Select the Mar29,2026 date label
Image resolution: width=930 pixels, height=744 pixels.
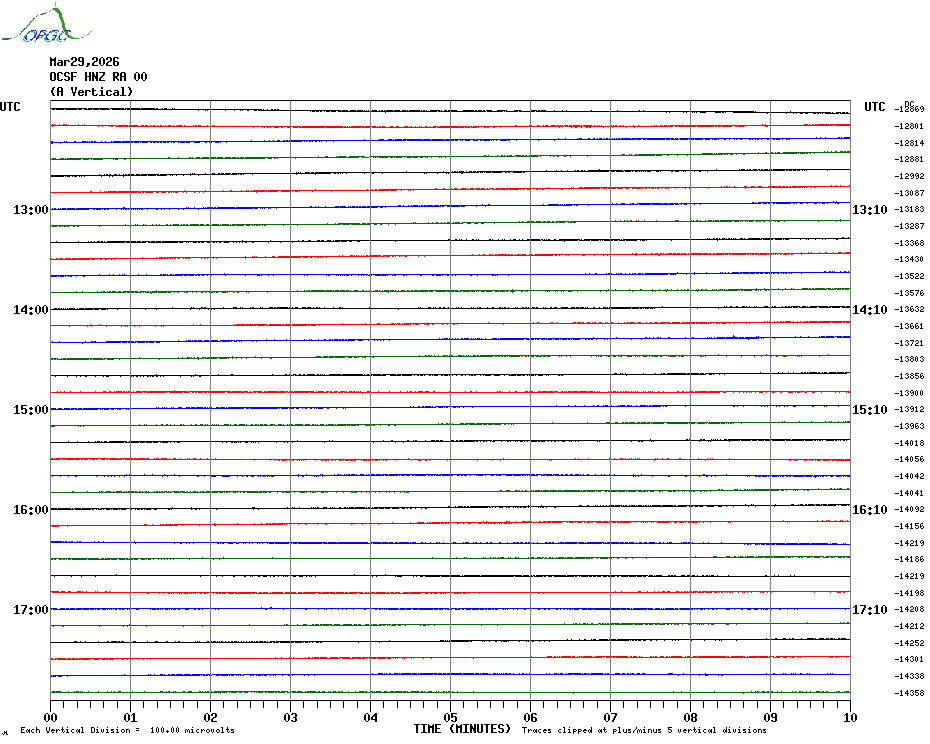coord(84,62)
